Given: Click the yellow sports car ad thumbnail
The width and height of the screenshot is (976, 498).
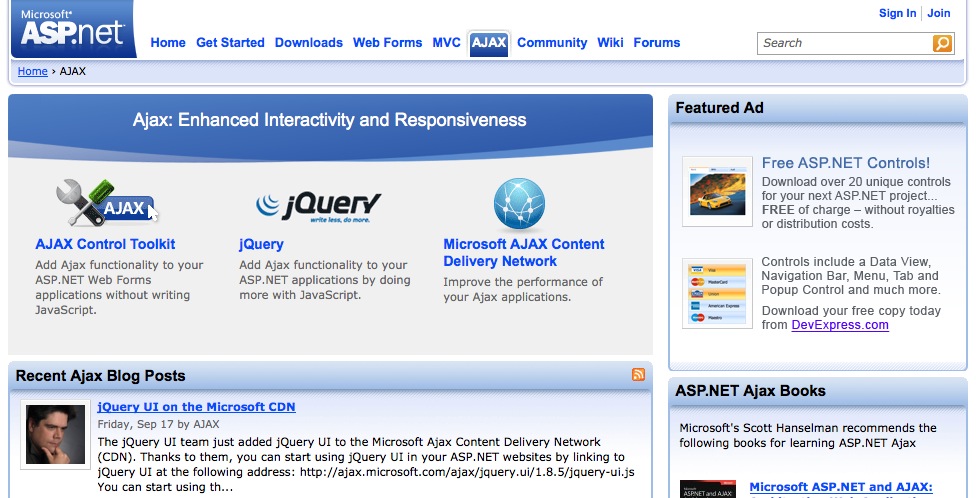Looking at the screenshot, I should click(717, 191).
